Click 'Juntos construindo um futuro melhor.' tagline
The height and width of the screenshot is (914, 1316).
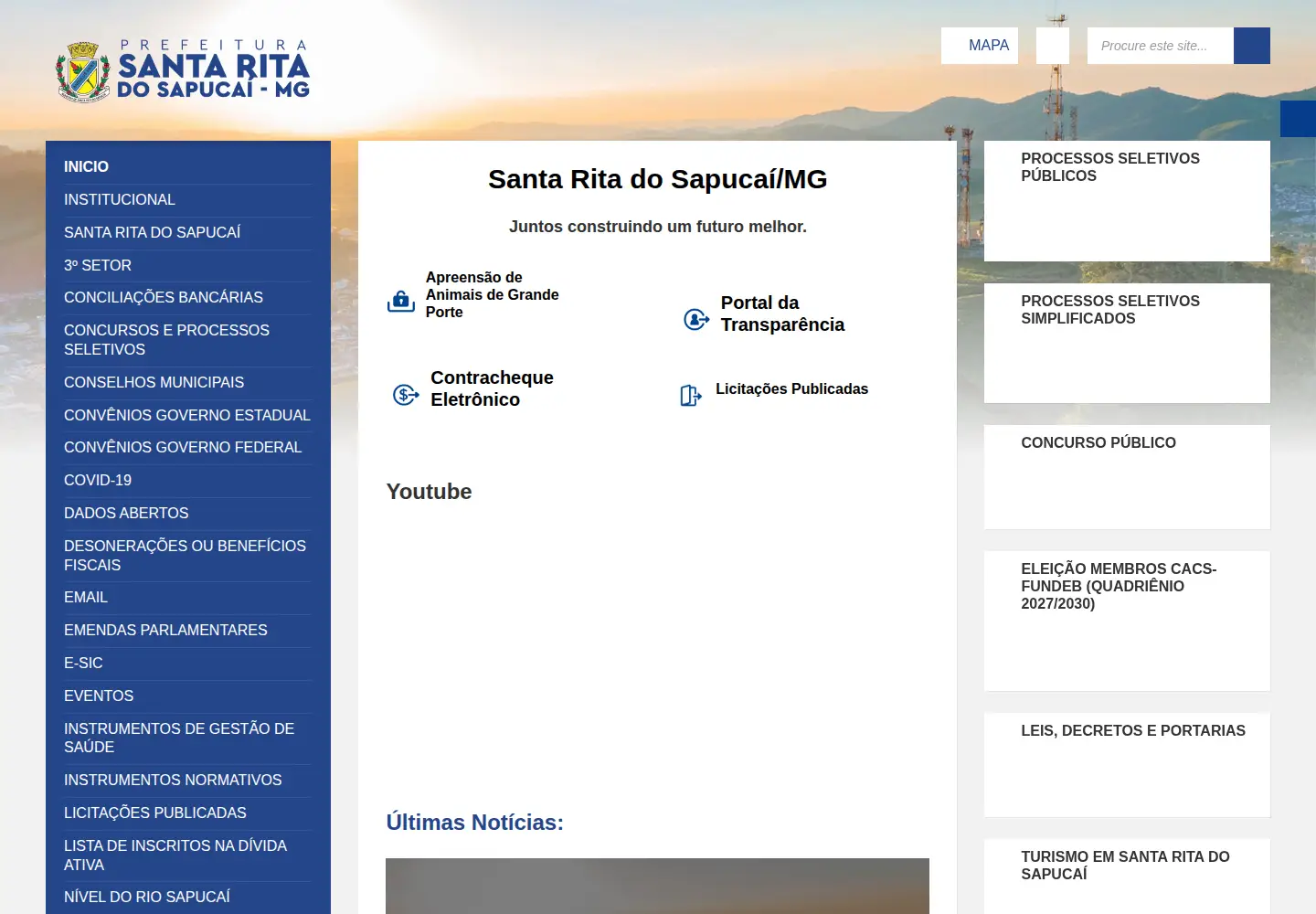pos(658,227)
